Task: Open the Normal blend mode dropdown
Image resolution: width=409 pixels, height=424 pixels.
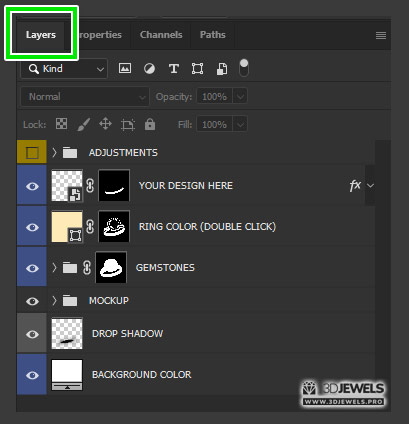Action: (x=85, y=97)
